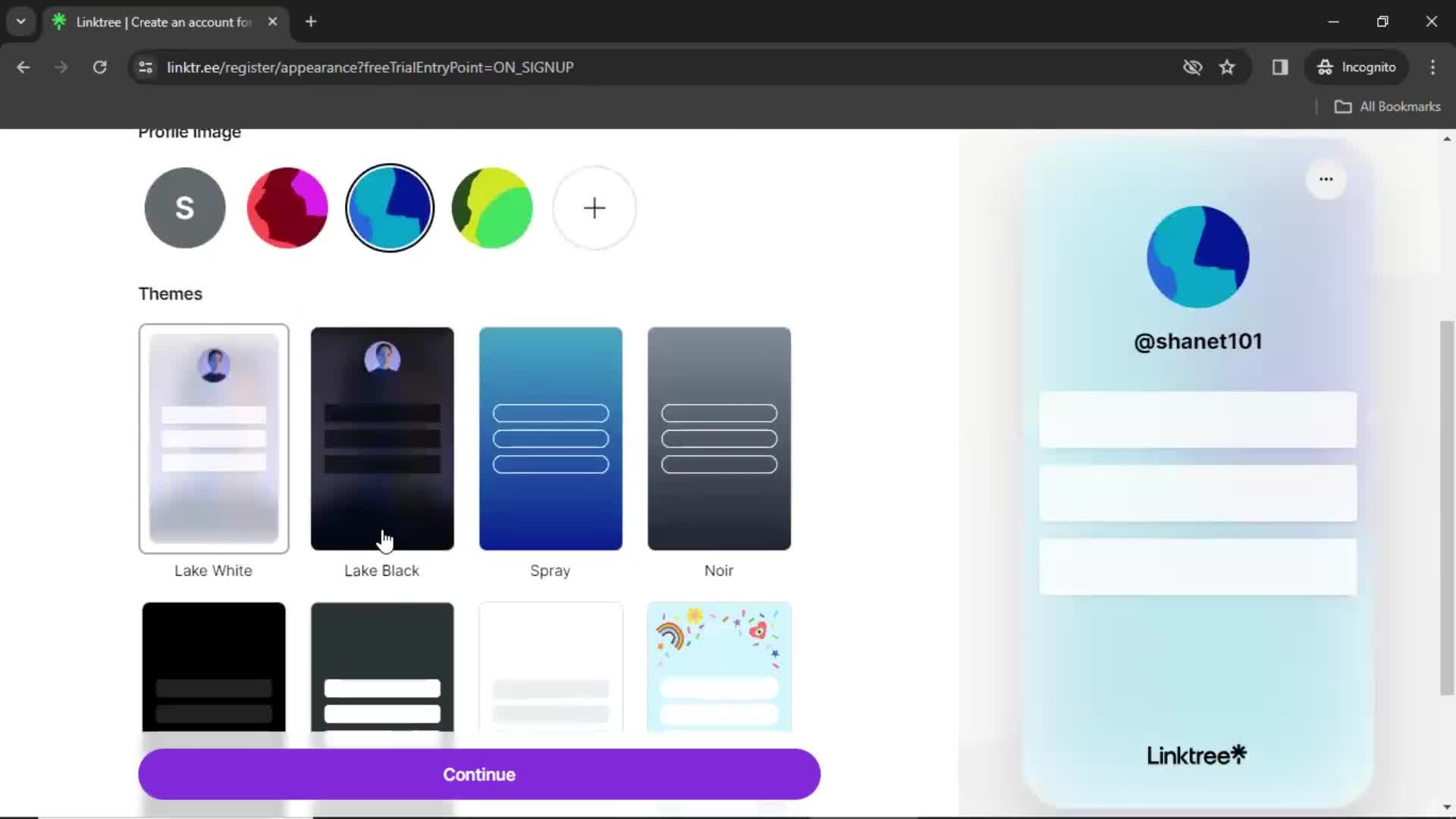The image size is (1456, 819).
Task: Click the 'Lake White' theme label
Action: pyautogui.click(x=213, y=571)
